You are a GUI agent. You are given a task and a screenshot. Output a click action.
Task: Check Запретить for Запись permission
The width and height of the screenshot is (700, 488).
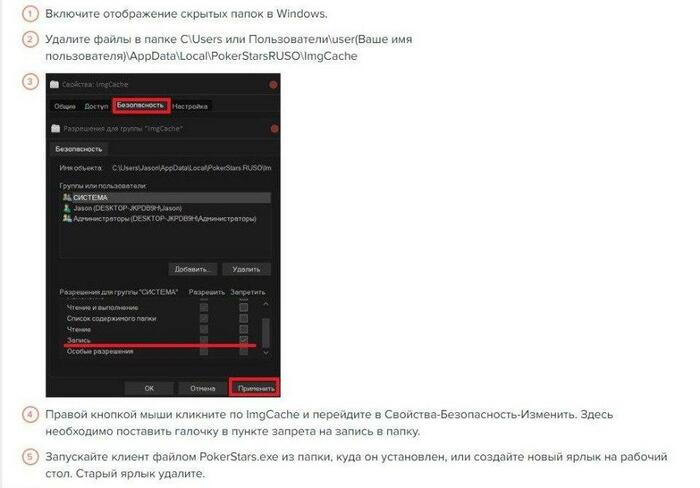[243, 340]
